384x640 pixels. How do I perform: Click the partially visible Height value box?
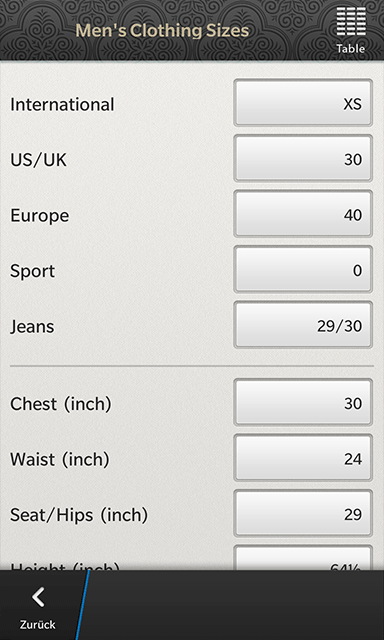point(303,558)
